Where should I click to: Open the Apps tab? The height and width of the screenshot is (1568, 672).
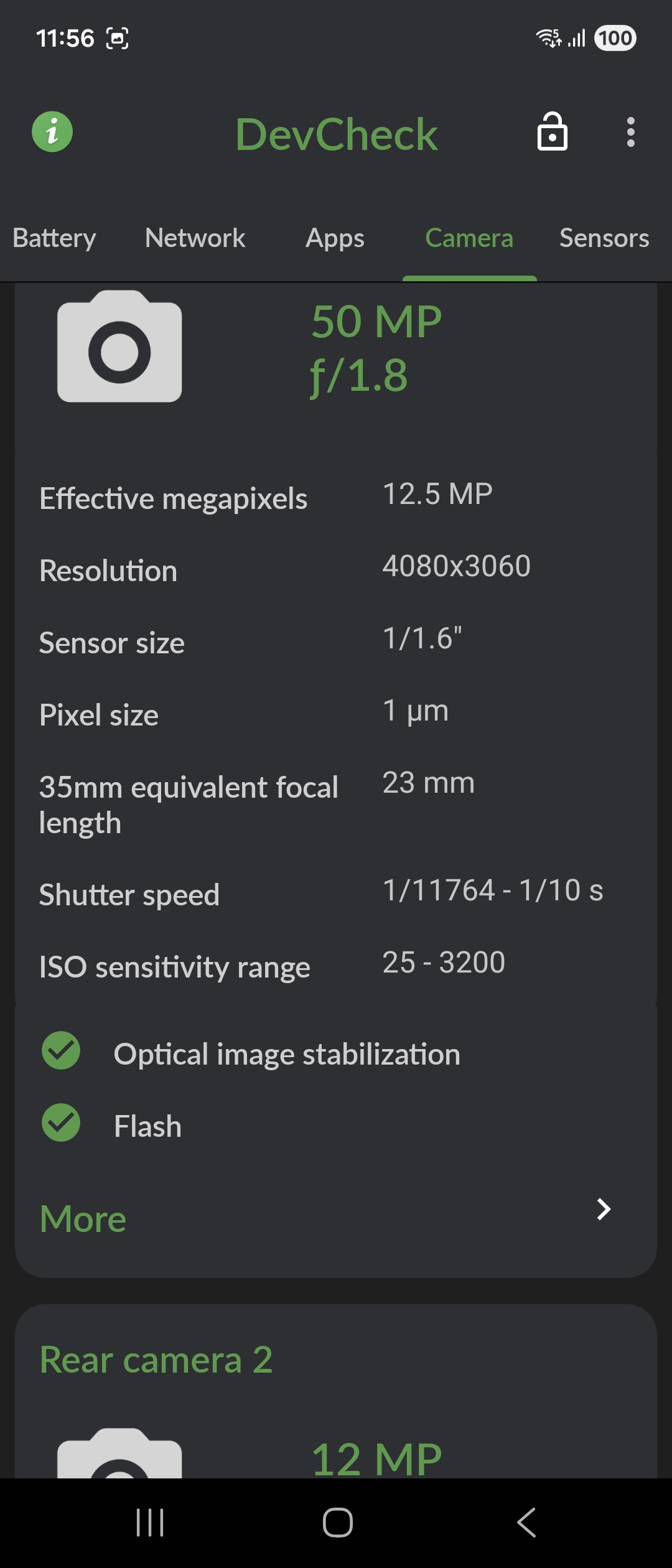point(335,238)
